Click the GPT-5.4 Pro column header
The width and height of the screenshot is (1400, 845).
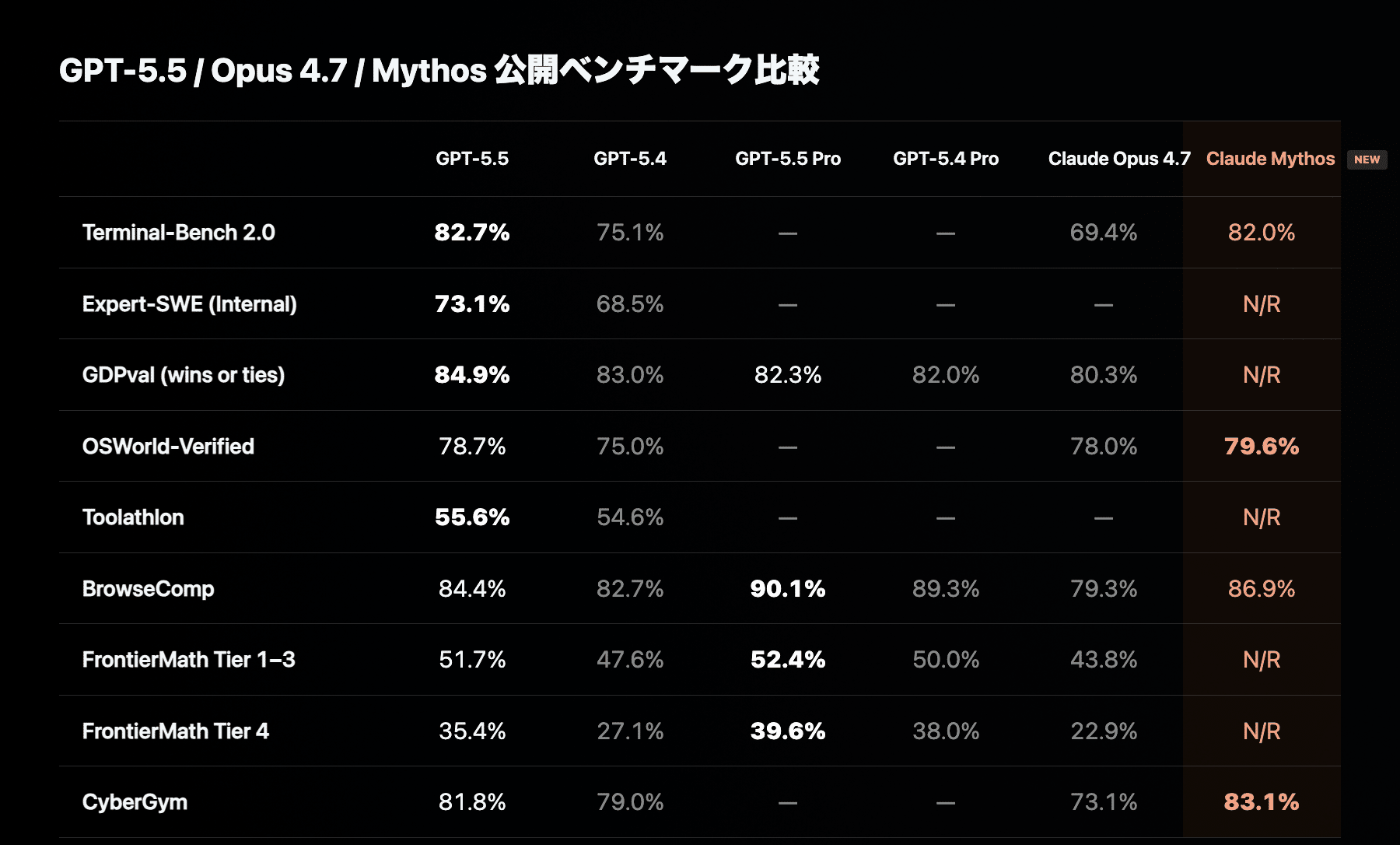(945, 159)
